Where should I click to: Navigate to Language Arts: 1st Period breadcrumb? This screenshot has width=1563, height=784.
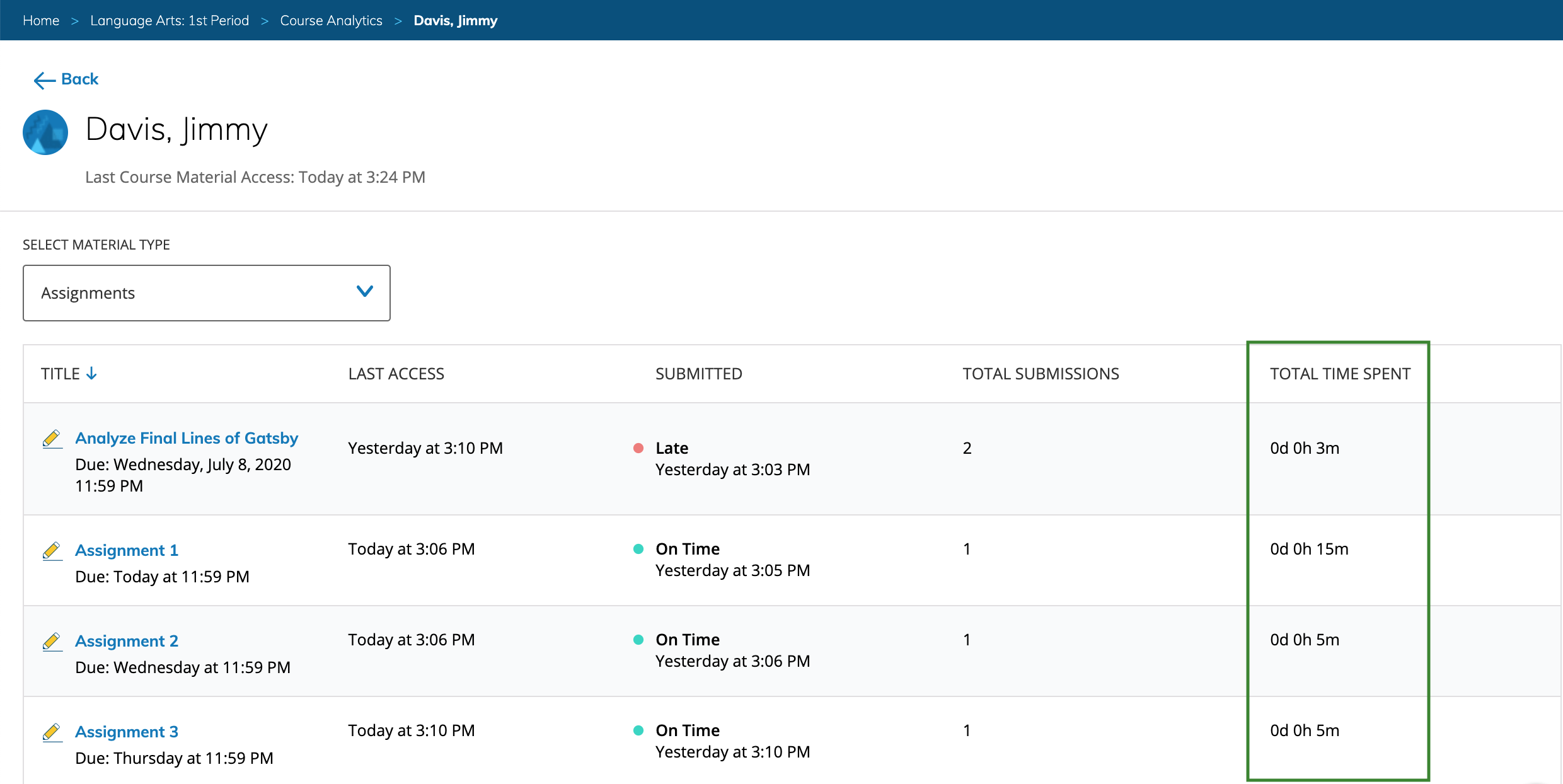pos(170,21)
